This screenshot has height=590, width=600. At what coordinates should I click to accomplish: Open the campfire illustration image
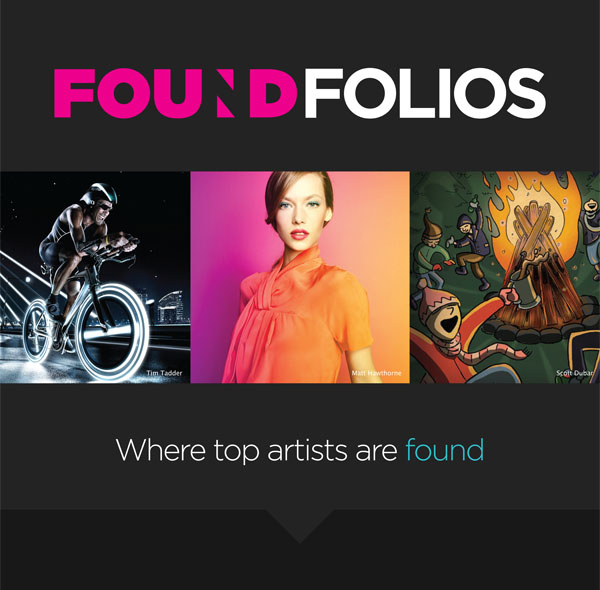click(x=505, y=277)
